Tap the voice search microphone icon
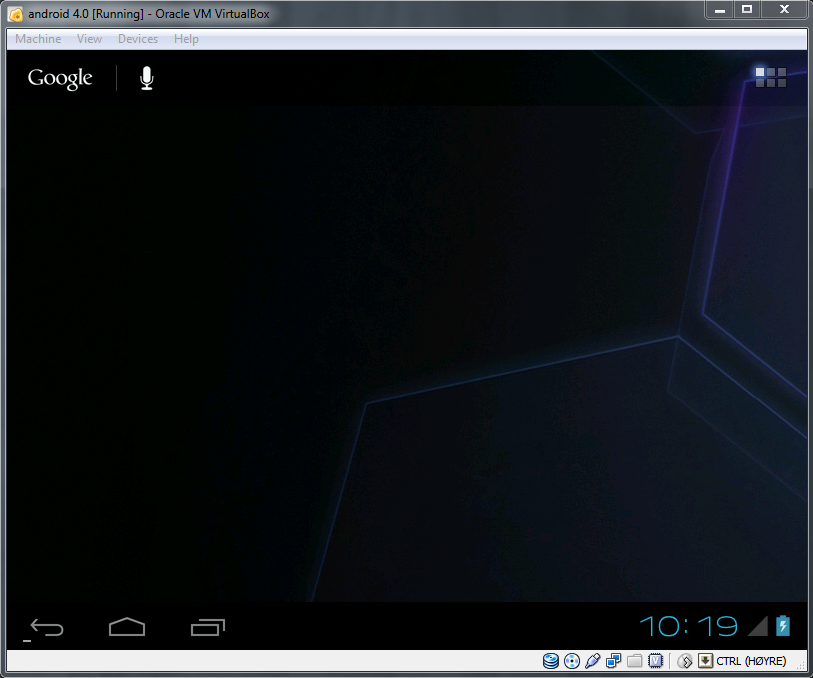The image size is (813, 678). pyautogui.click(x=146, y=77)
